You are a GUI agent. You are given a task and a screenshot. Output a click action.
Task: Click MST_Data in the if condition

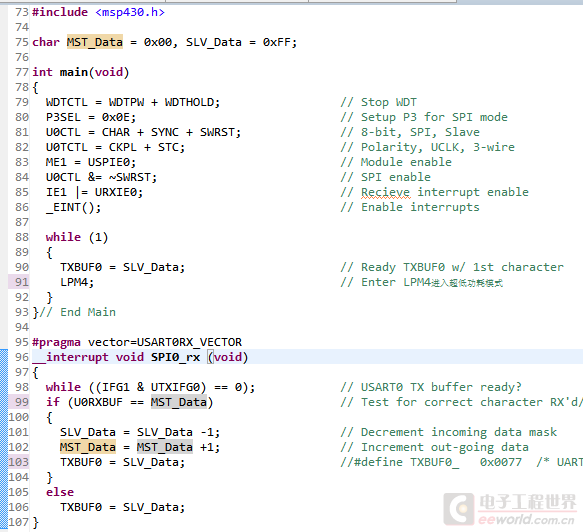pyautogui.click(x=179, y=402)
